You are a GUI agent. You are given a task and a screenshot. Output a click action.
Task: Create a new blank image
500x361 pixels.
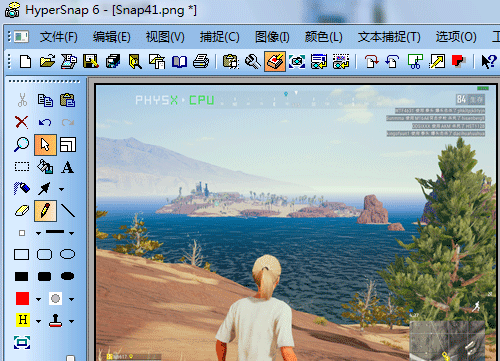click(26, 62)
